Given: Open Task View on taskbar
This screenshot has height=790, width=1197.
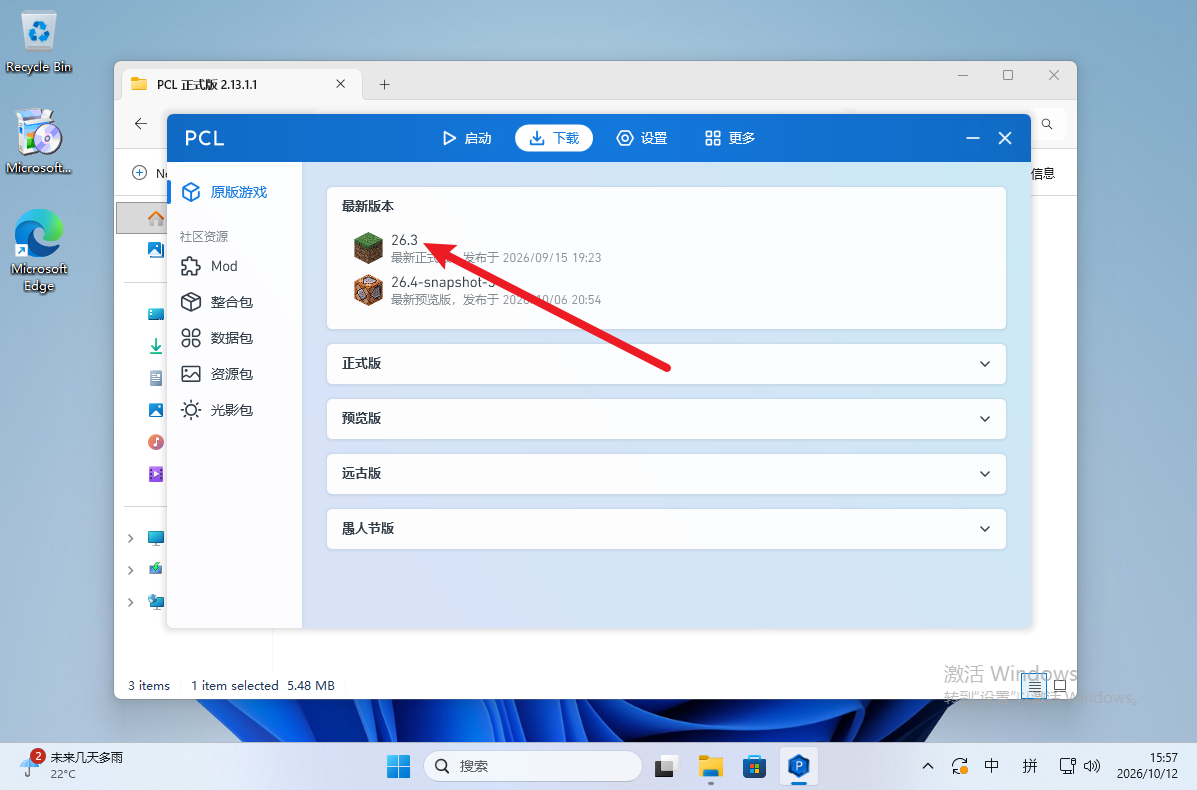Looking at the screenshot, I should 666,766.
